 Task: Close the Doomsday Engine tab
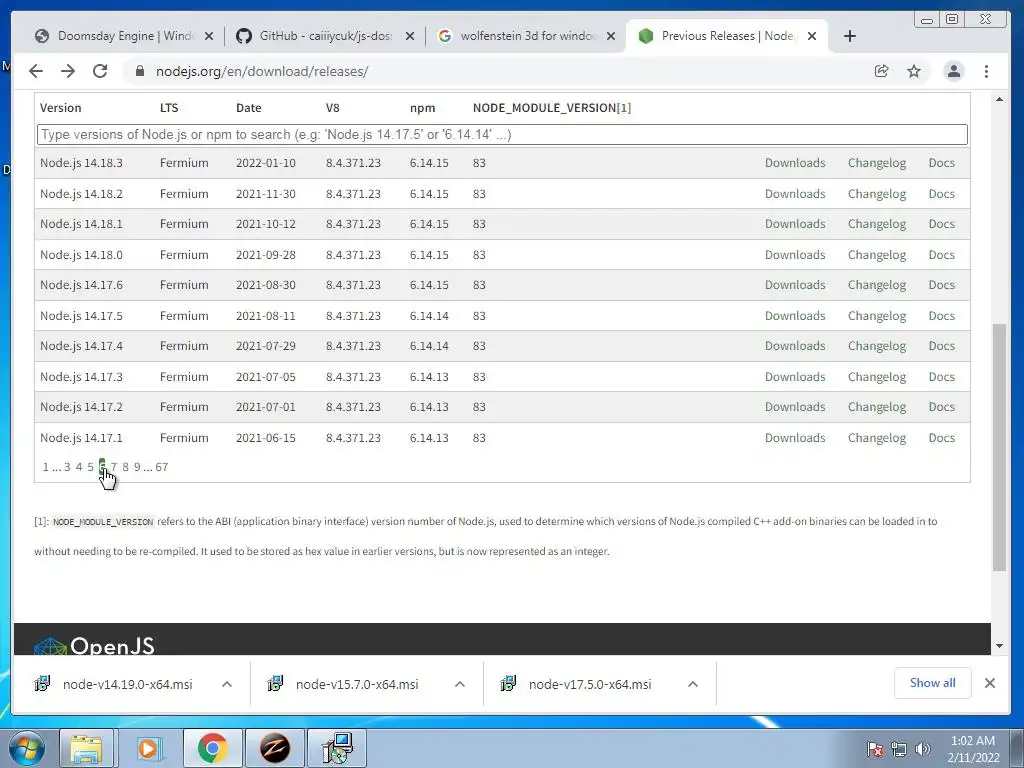pos(209,36)
